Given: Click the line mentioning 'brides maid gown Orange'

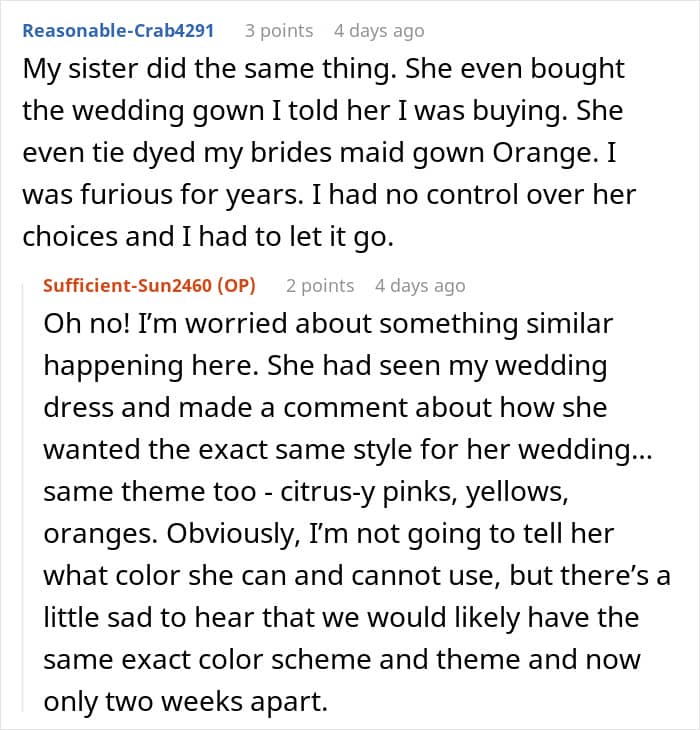Looking at the screenshot, I should (319, 153).
